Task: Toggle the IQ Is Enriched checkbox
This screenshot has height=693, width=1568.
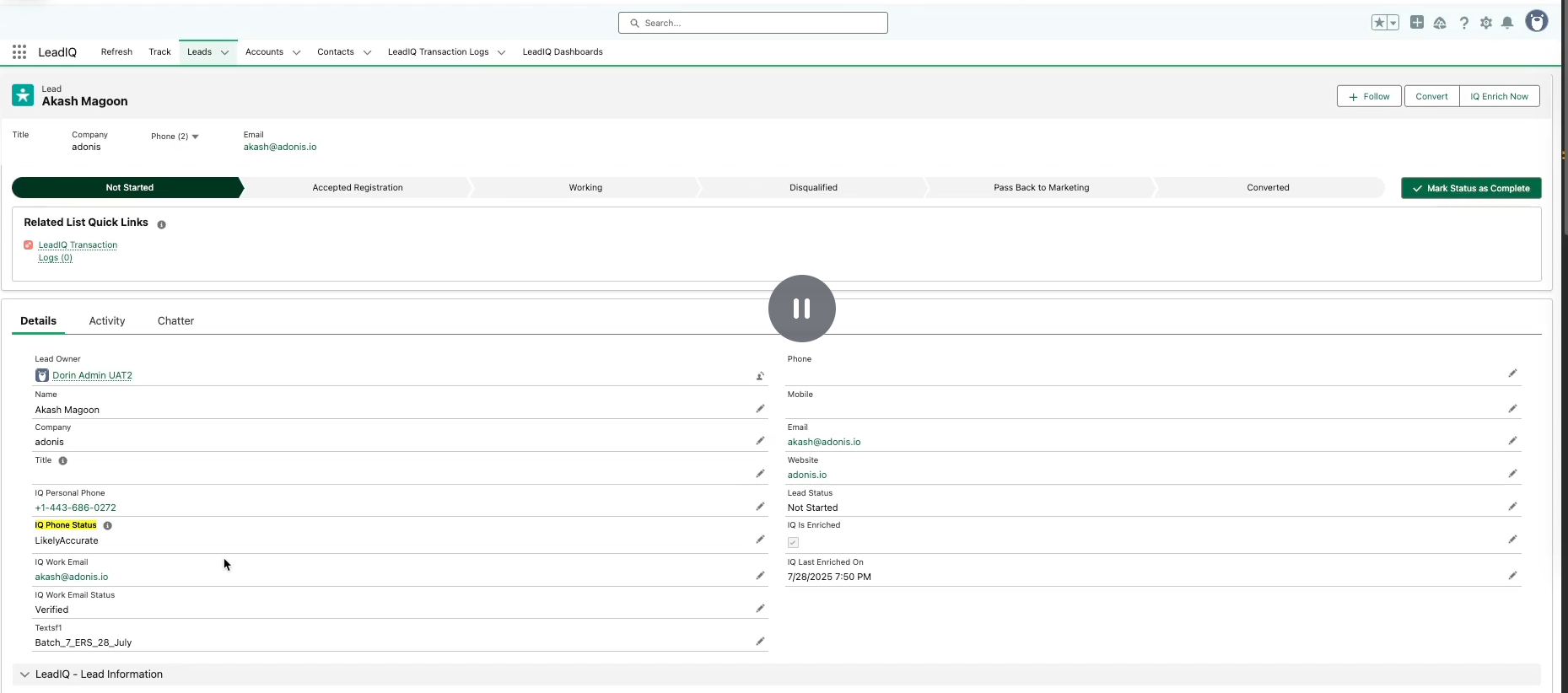Action: point(793,542)
